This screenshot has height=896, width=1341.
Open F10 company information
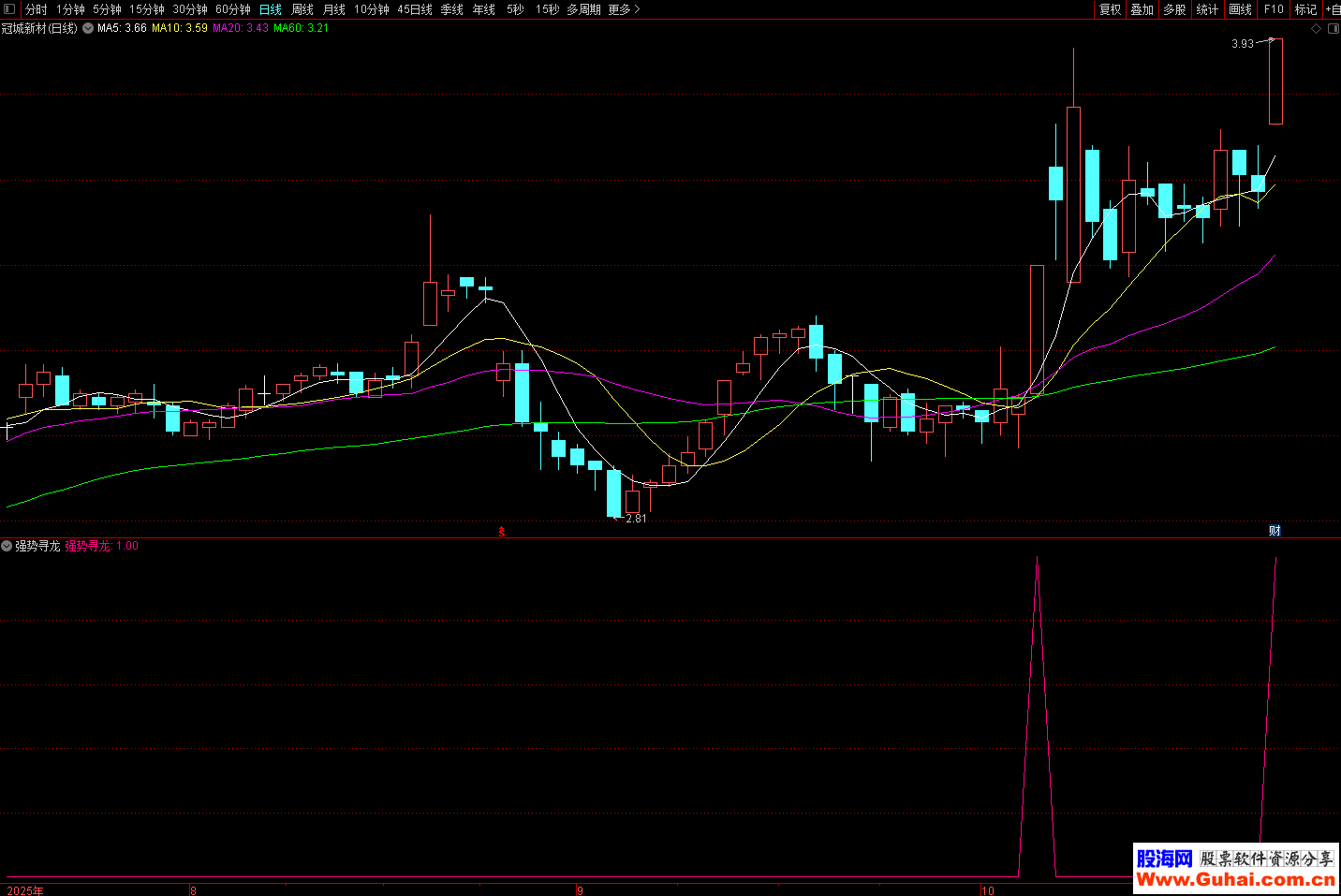click(1274, 9)
